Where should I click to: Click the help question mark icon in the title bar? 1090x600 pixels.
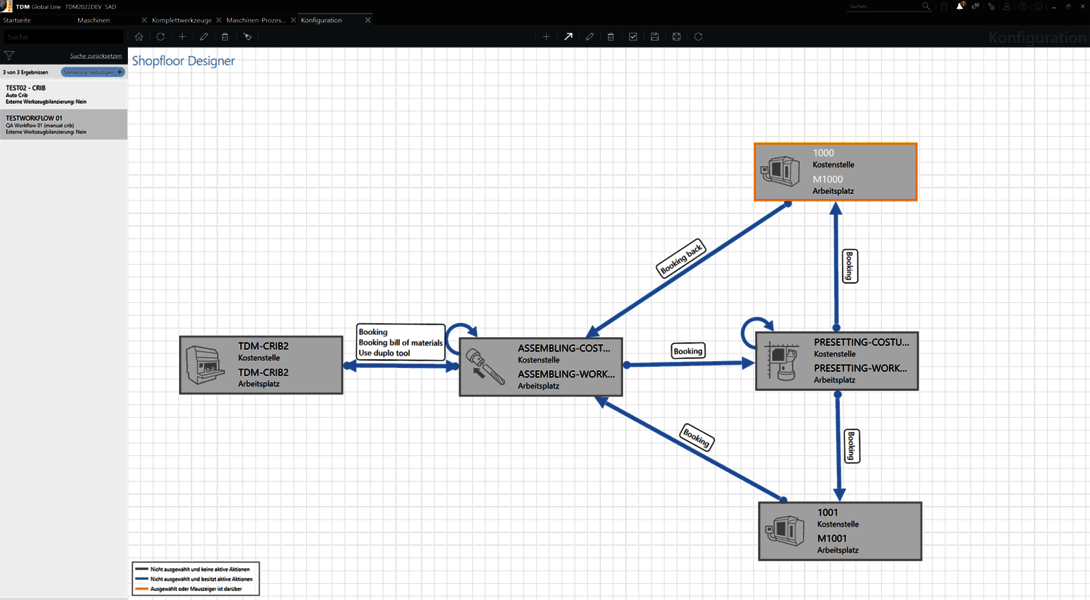click(x=1023, y=6)
